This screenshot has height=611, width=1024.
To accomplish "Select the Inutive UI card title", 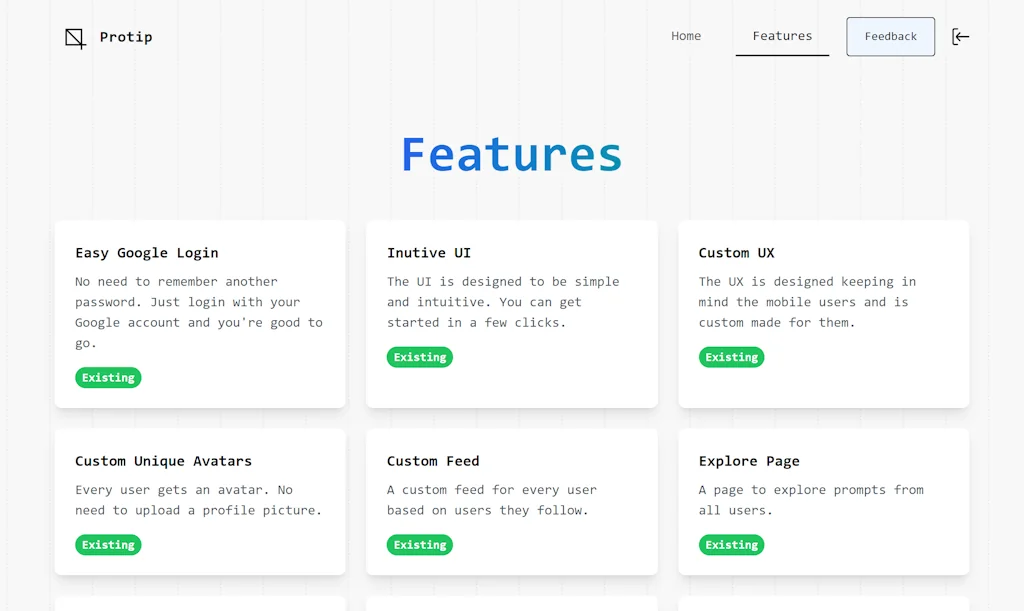I will (x=429, y=253).
